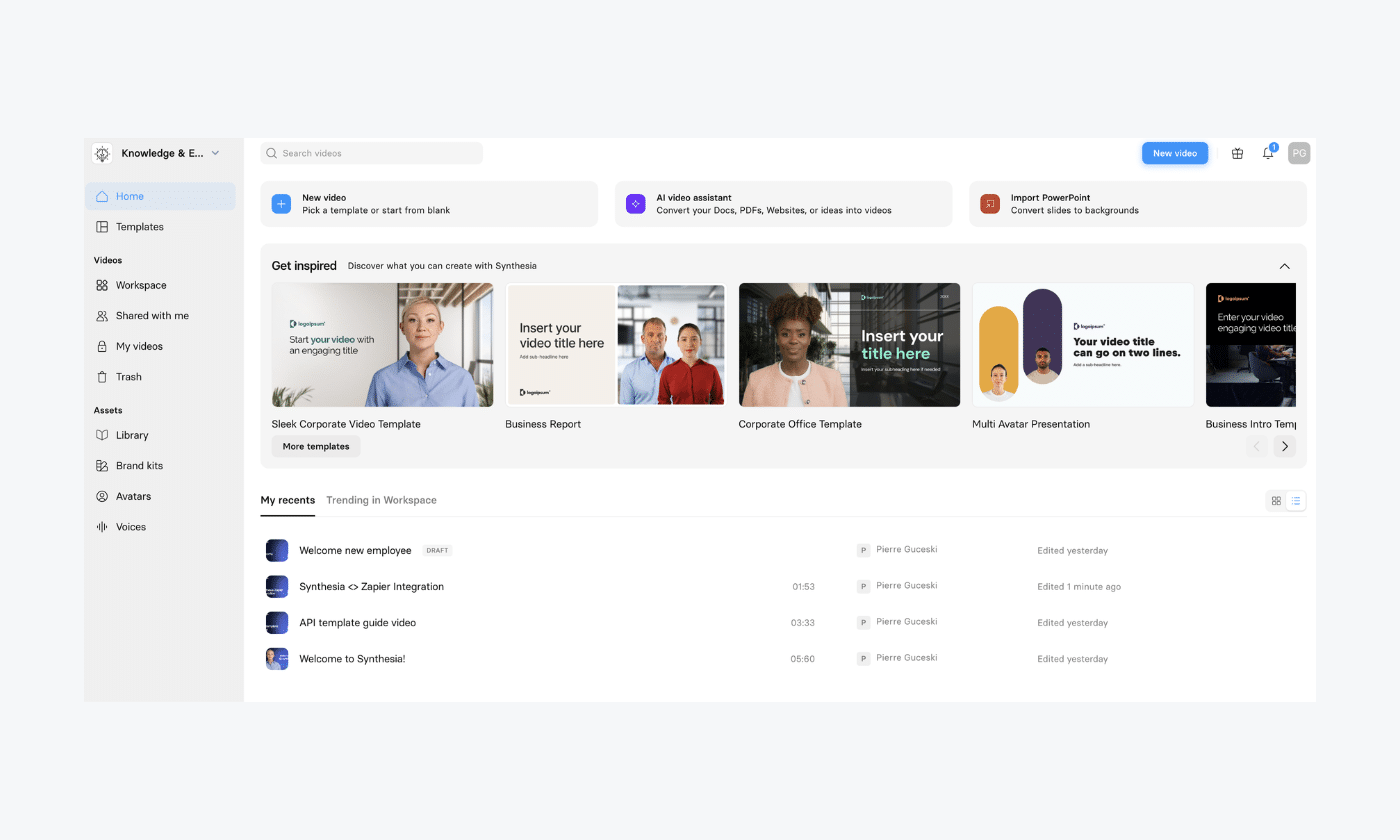Click the blue New video button
This screenshot has height=840, width=1400.
(1175, 153)
